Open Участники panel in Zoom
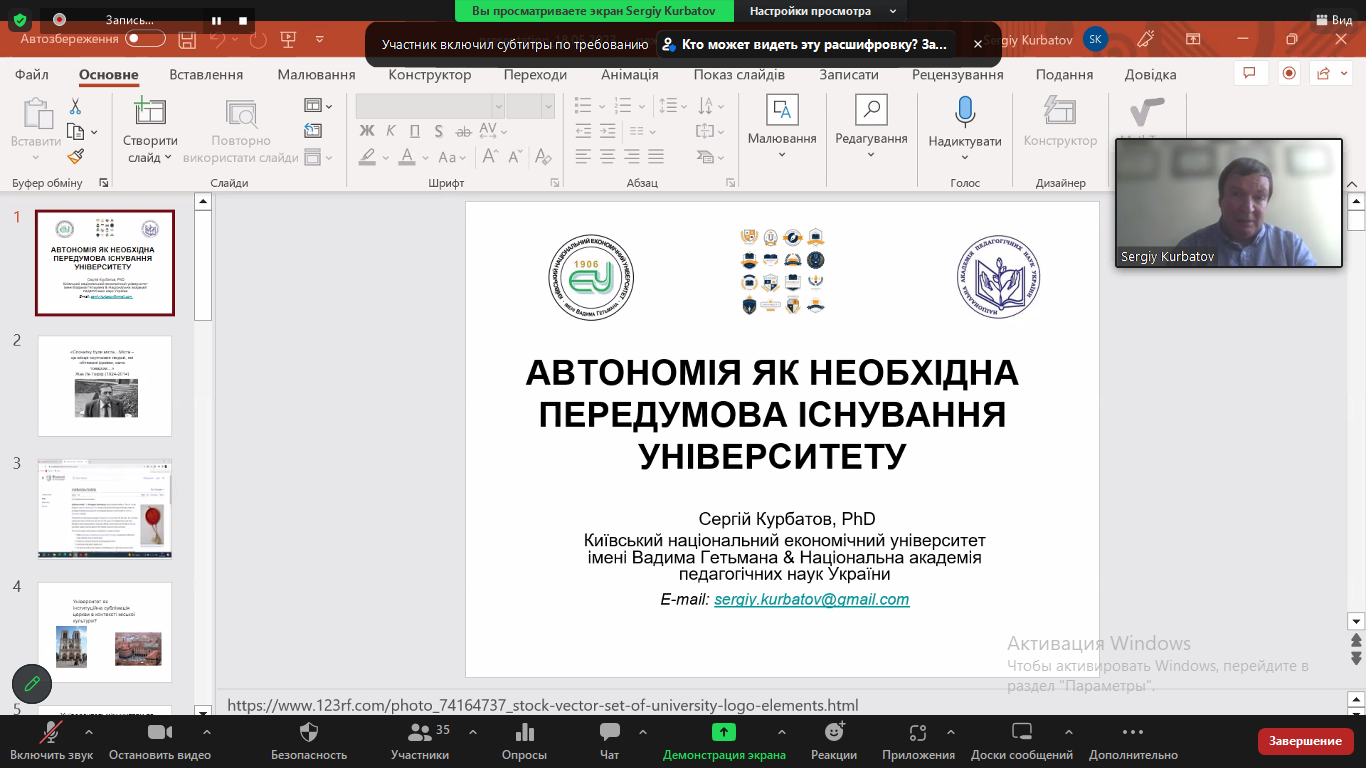 point(420,742)
